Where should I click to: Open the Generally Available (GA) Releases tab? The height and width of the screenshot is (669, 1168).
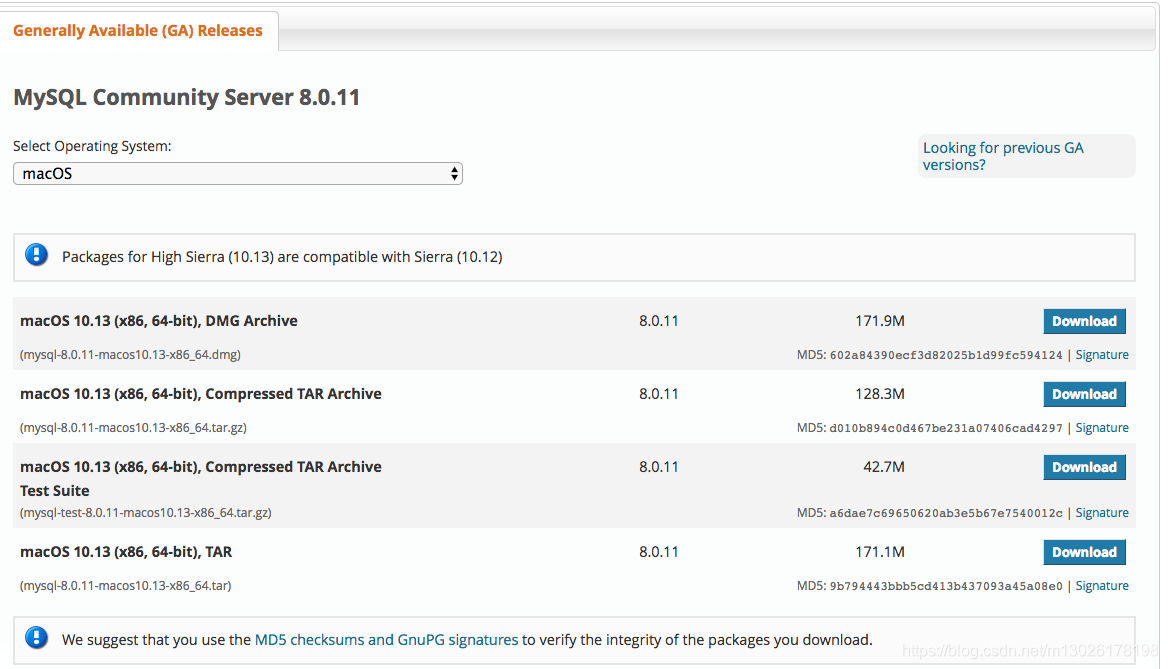coord(138,31)
